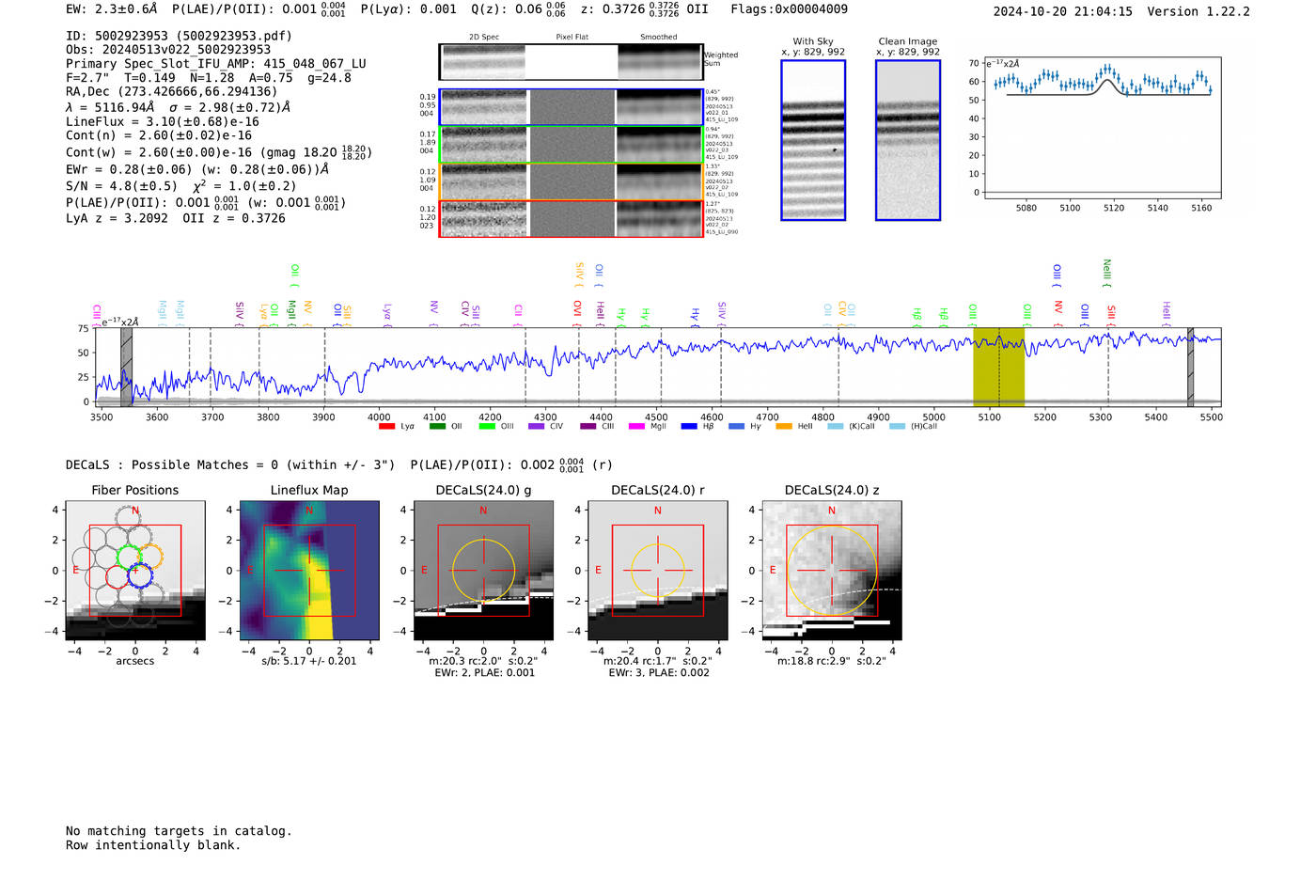Click the header EW: 2.3±0.6Å value
Image resolution: width=1316 pixels, height=896 pixels.
[112, 9]
